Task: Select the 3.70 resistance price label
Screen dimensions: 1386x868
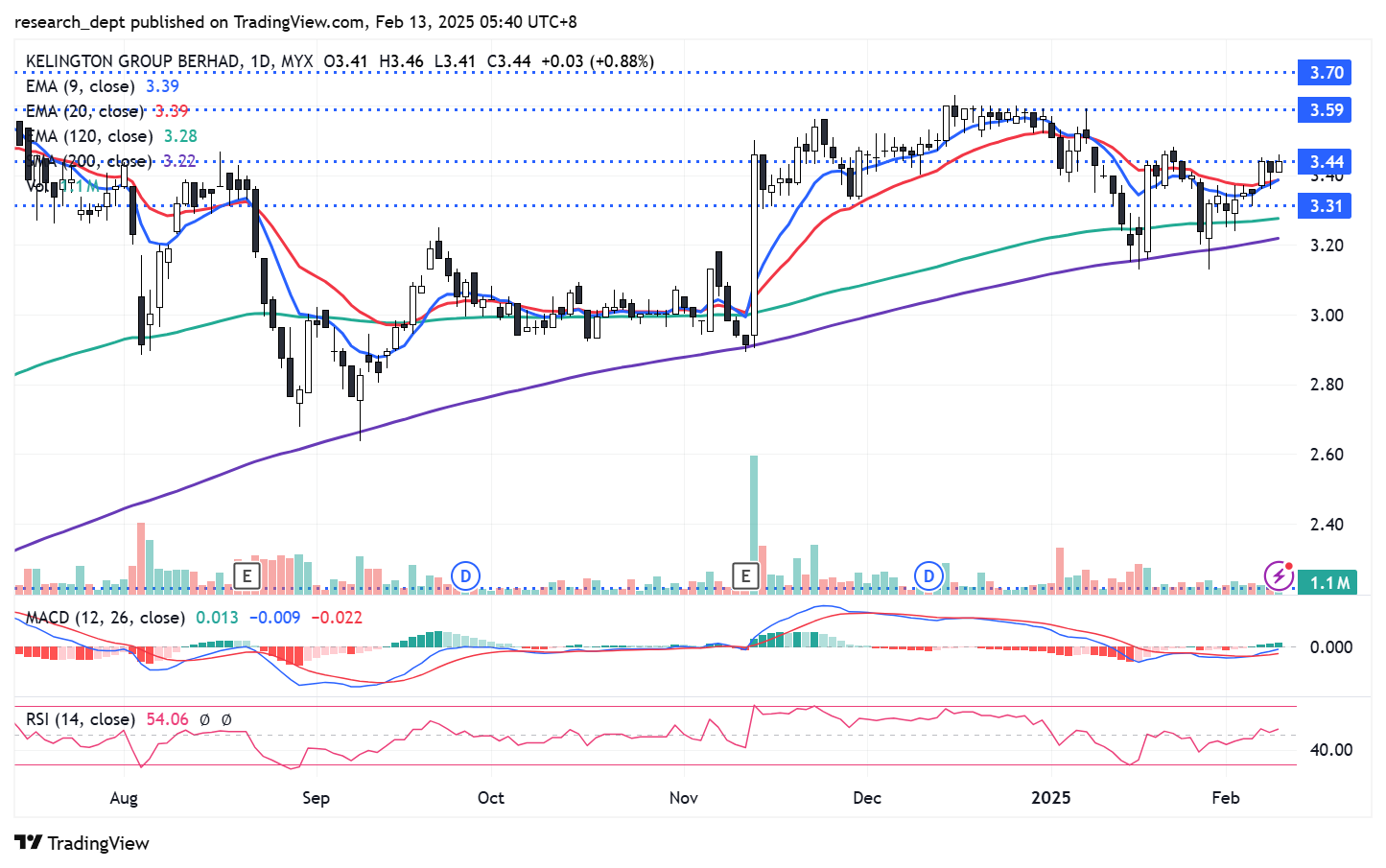Action: pos(1326,73)
